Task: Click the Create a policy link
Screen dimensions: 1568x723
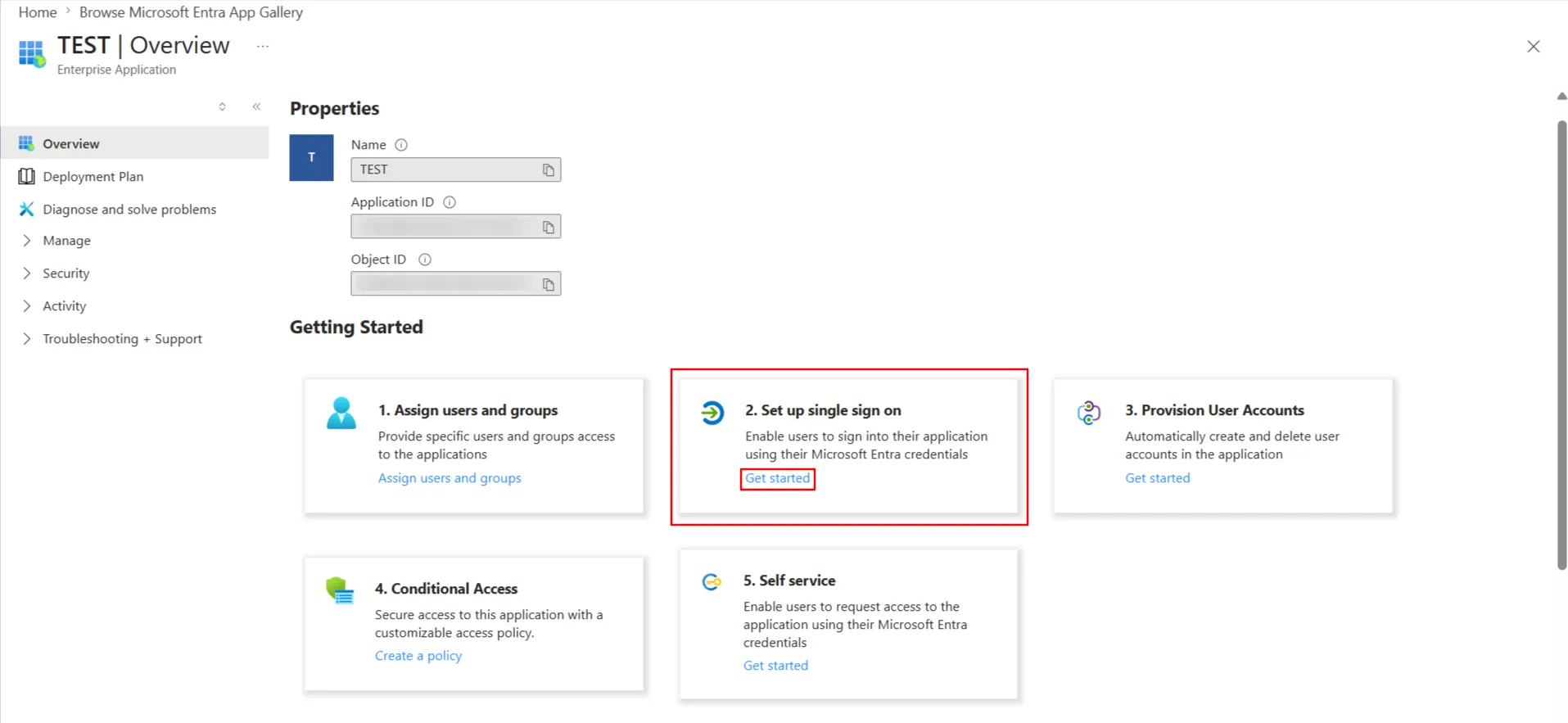Action: (x=418, y=656)
